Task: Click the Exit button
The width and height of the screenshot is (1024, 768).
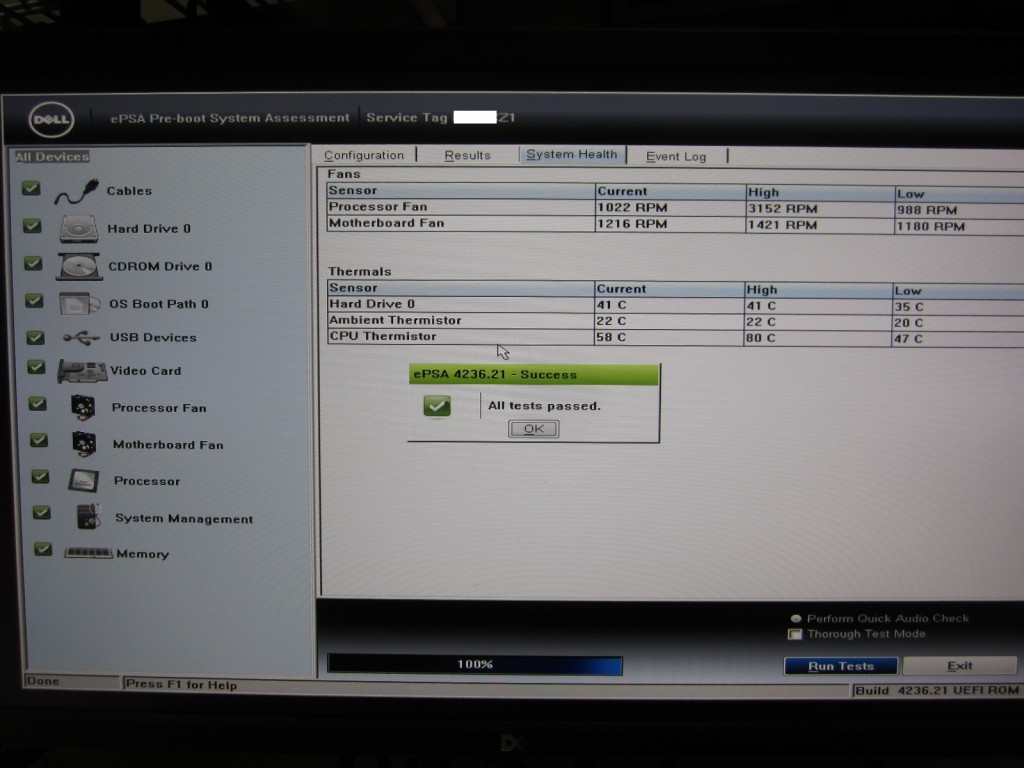Action: 959,666
